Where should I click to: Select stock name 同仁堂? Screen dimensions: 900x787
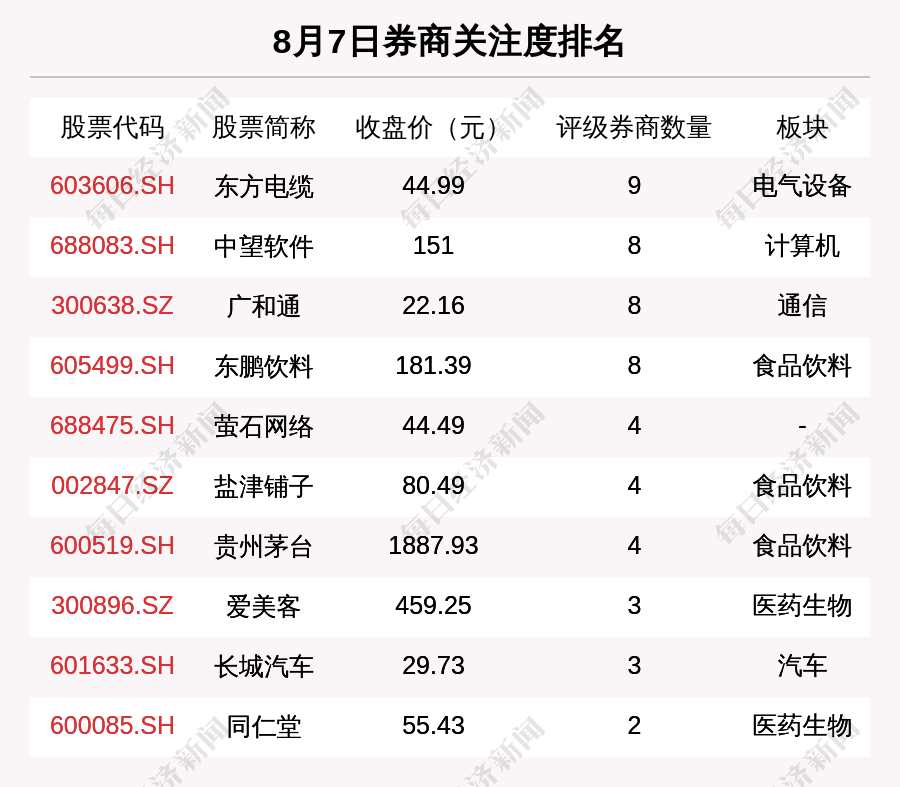[x=263, y=726]
